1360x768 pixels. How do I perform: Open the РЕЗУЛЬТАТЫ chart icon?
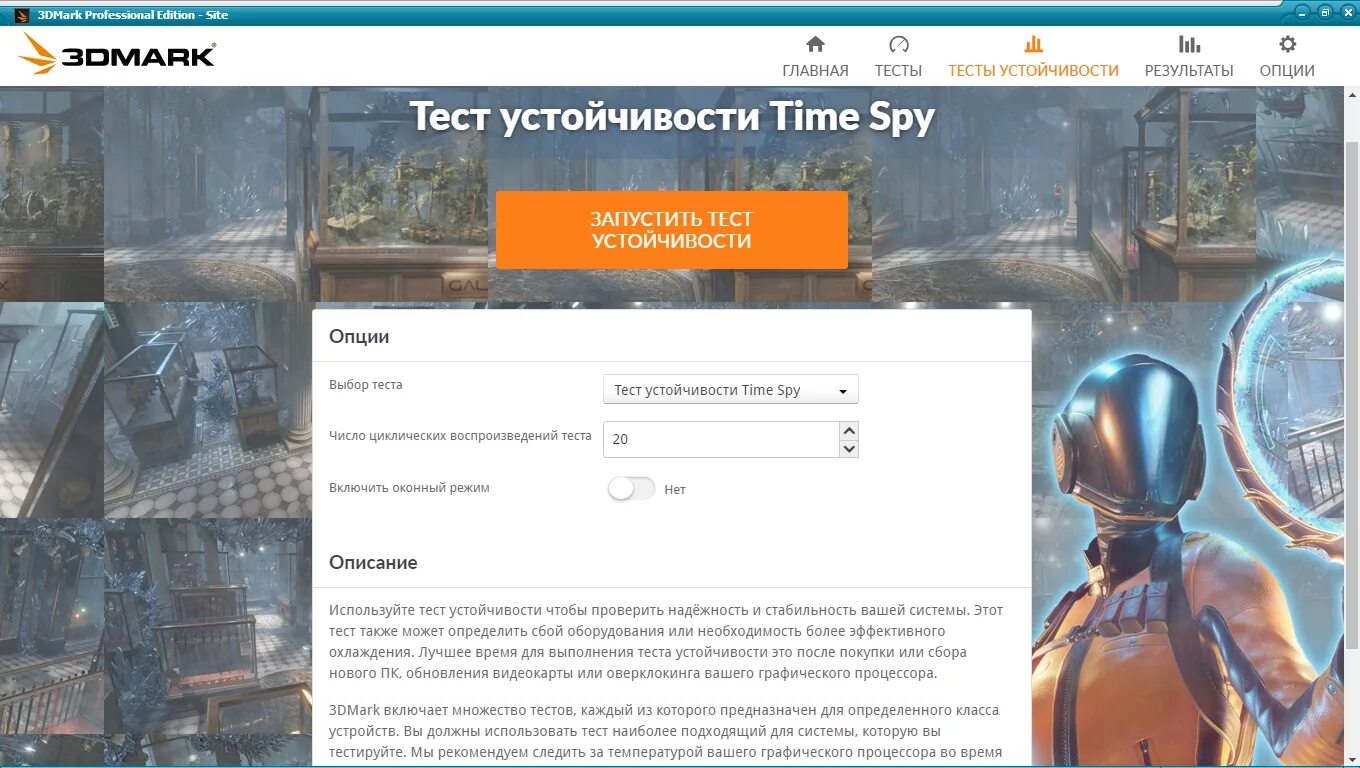(1189, 44)
